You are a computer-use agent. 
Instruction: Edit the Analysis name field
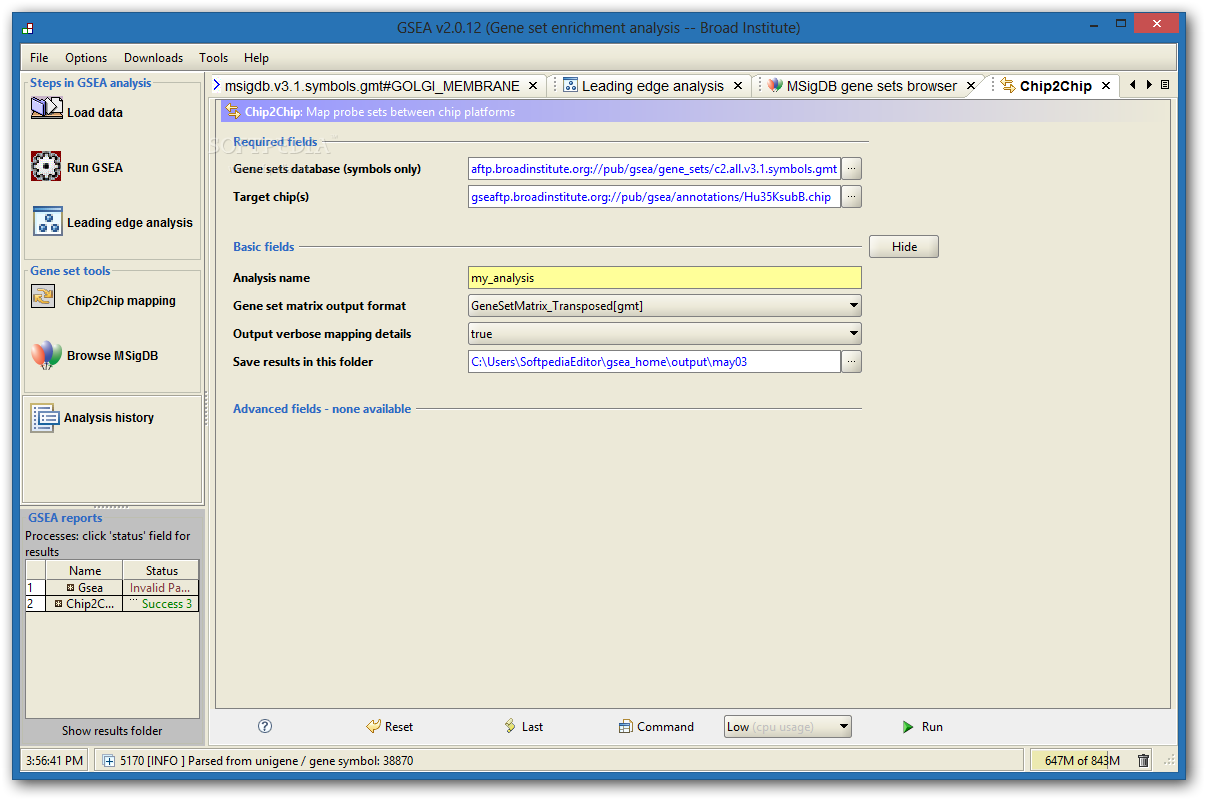click(665, 278)
